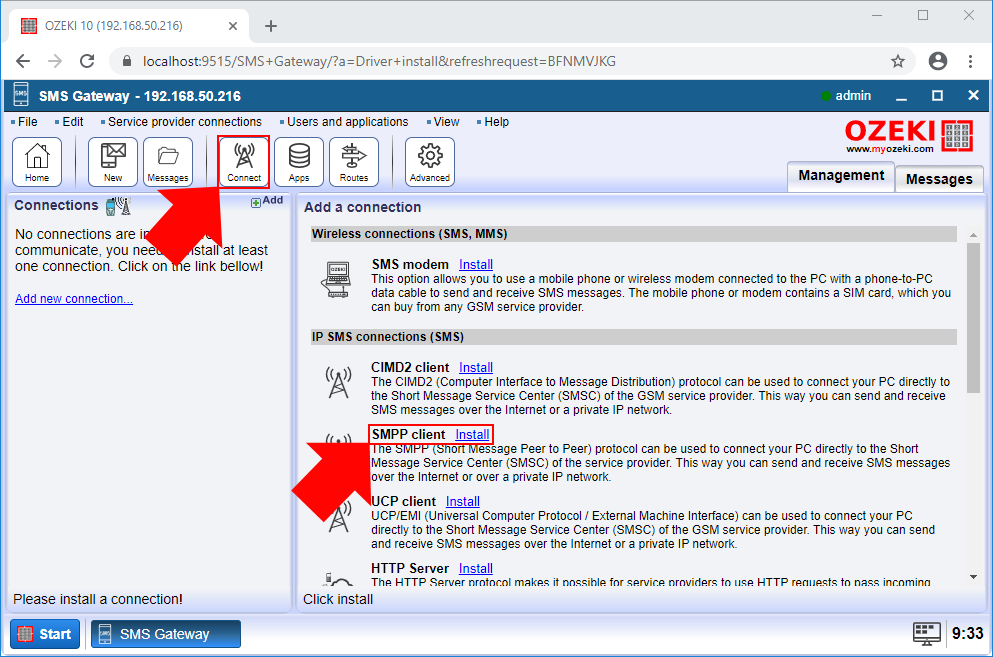Select the Management tab

(x=840, y=176)
